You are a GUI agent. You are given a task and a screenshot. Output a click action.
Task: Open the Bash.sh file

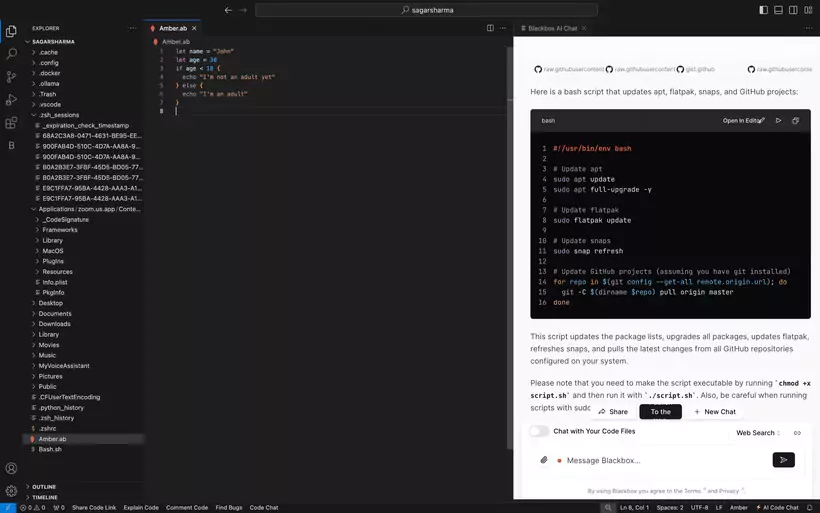[82, 449]
